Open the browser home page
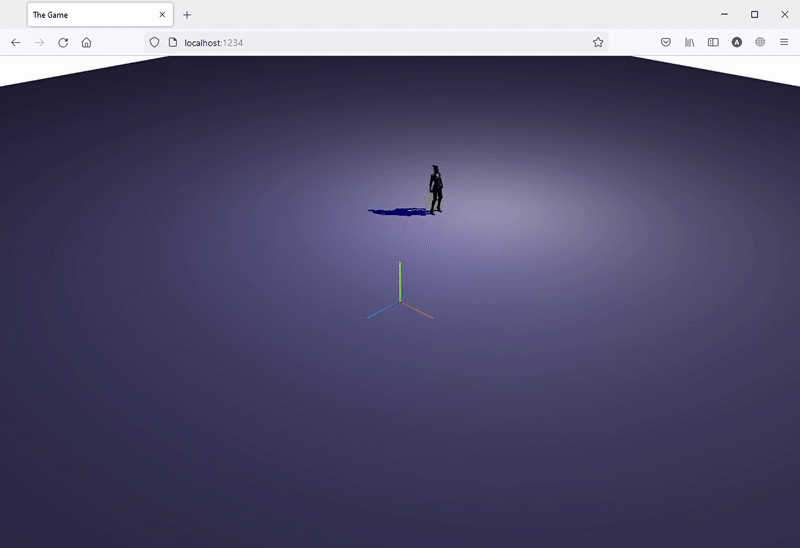 (86, 43)
